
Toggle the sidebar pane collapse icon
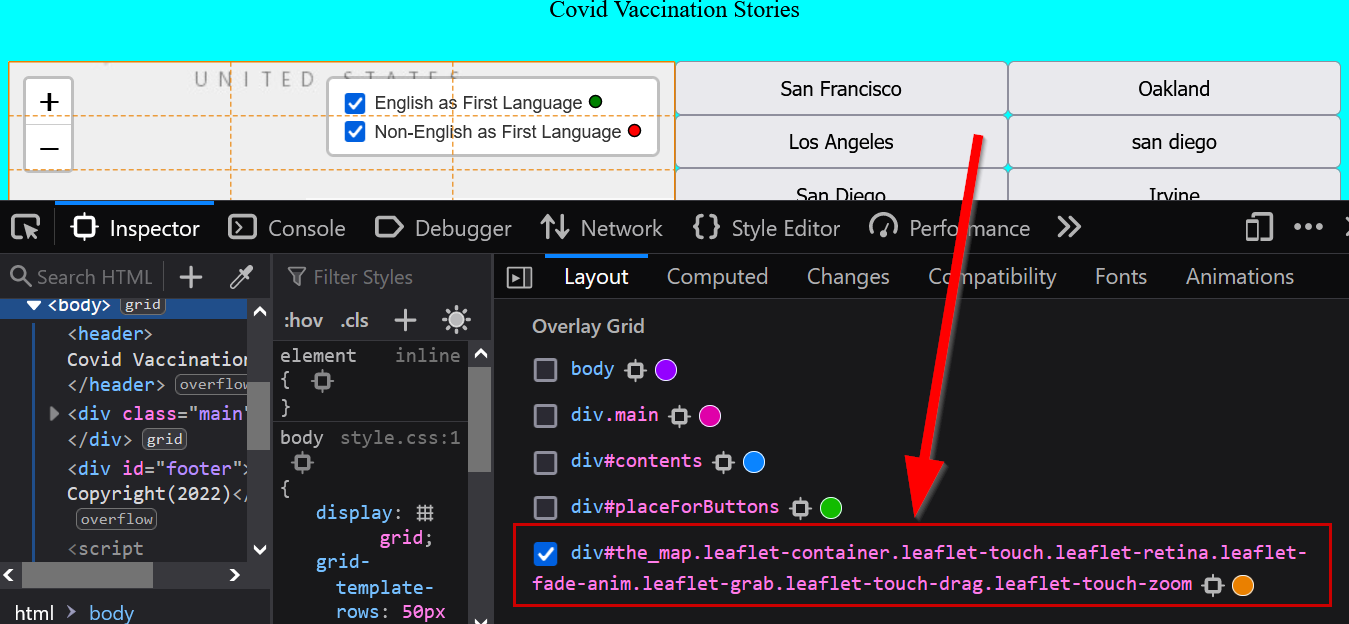(519, 277)
